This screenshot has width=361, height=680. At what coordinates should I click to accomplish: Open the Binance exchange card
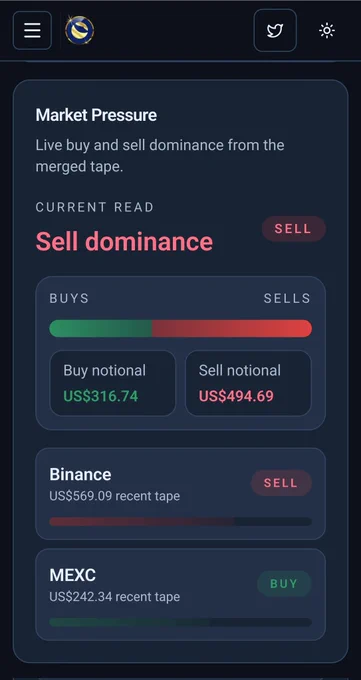pyautogui.click(x=180, y=494)
